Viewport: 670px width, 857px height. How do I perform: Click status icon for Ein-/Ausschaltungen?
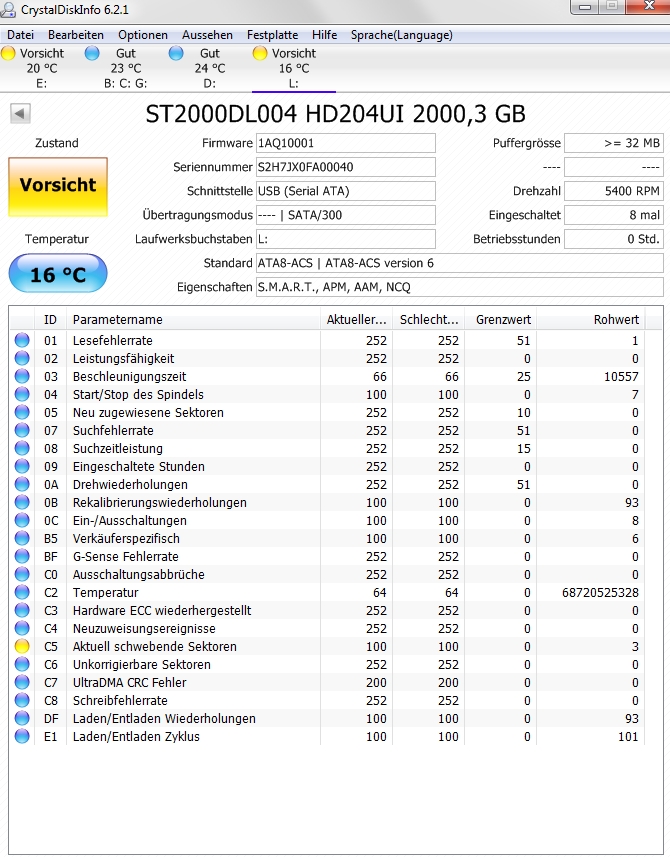pyautogui.click(x=22, y=521)
